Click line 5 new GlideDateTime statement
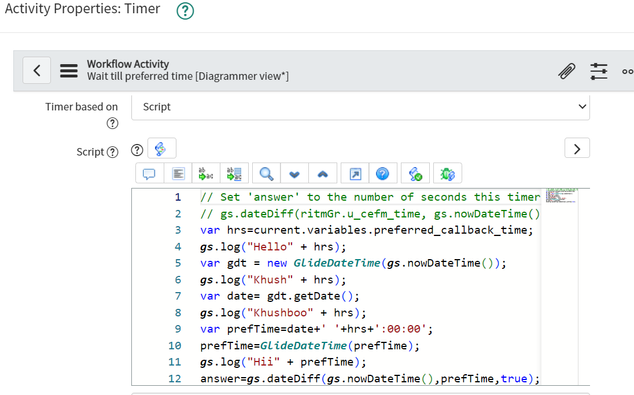This screenshot has width=634, height=395. [x=353, y=263]
